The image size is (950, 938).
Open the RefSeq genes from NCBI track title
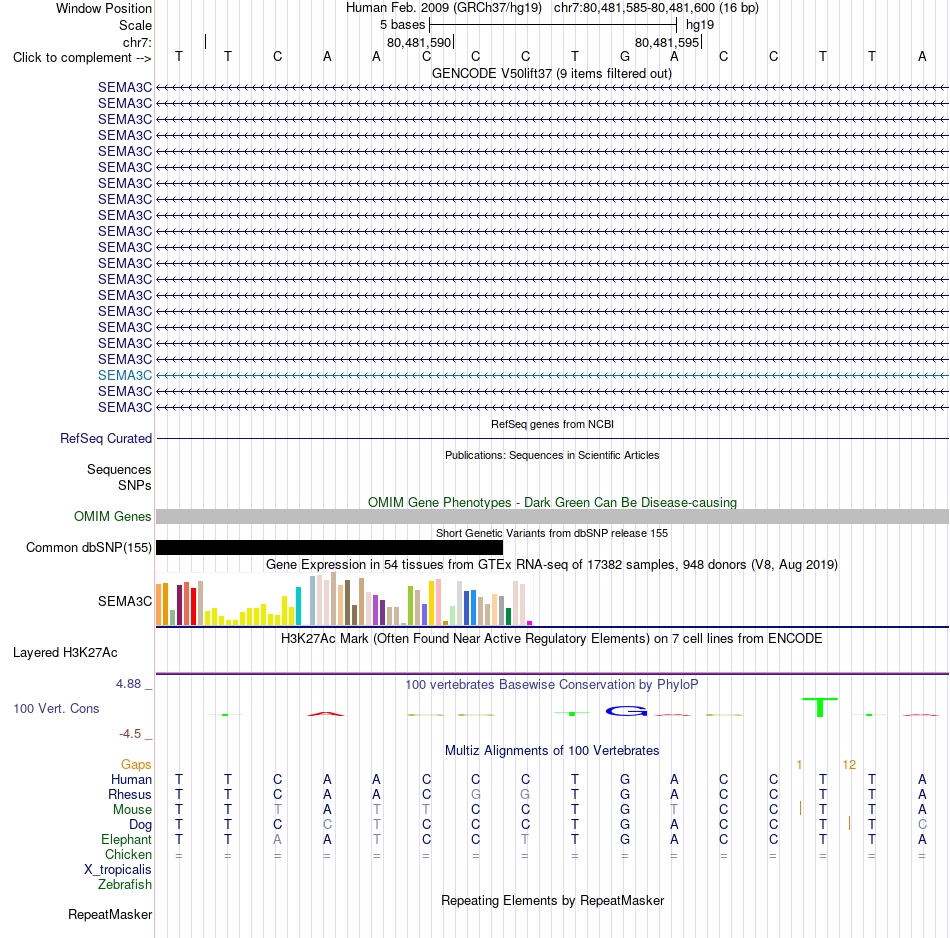(552, 424)
